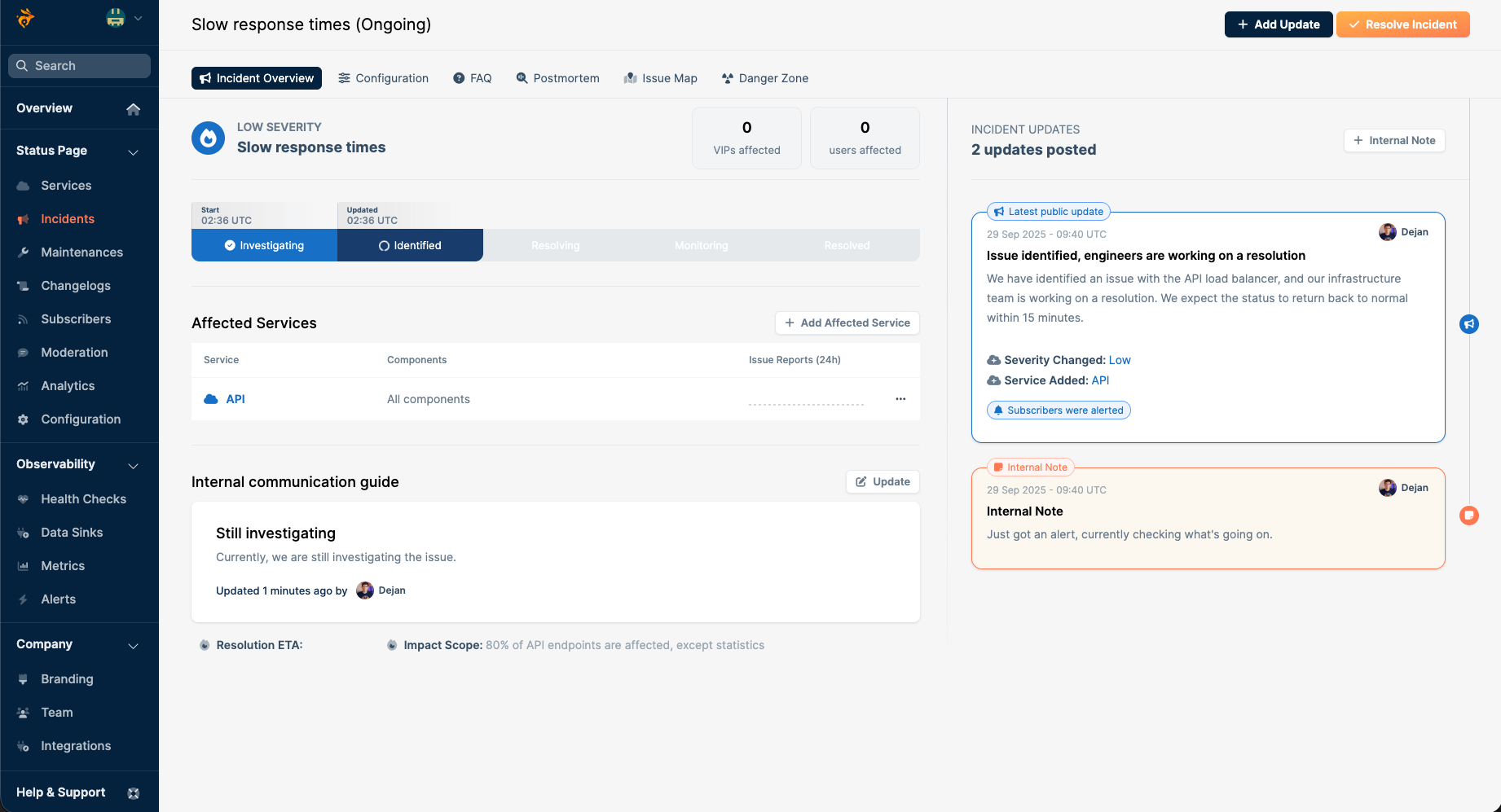Click the Help & Support lifebuoy icon
Screen dimensions: 1501x812
coord(134,793)
